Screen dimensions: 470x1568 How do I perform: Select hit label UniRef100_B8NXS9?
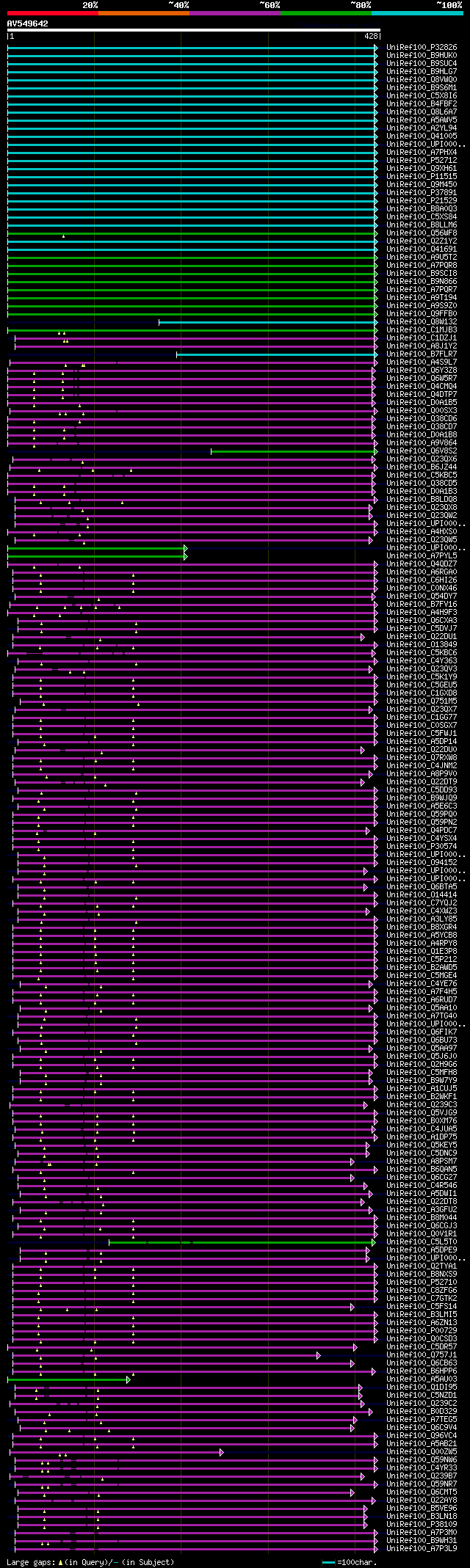click(422, 1275)
